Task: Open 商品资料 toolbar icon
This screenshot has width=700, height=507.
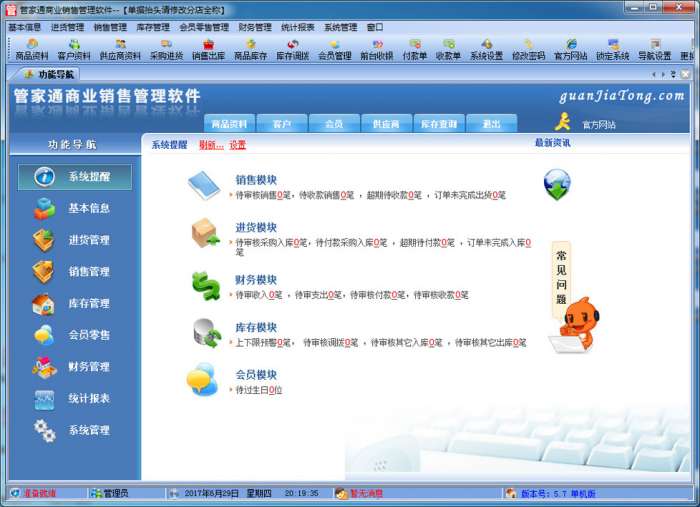Action: point(32,50)
